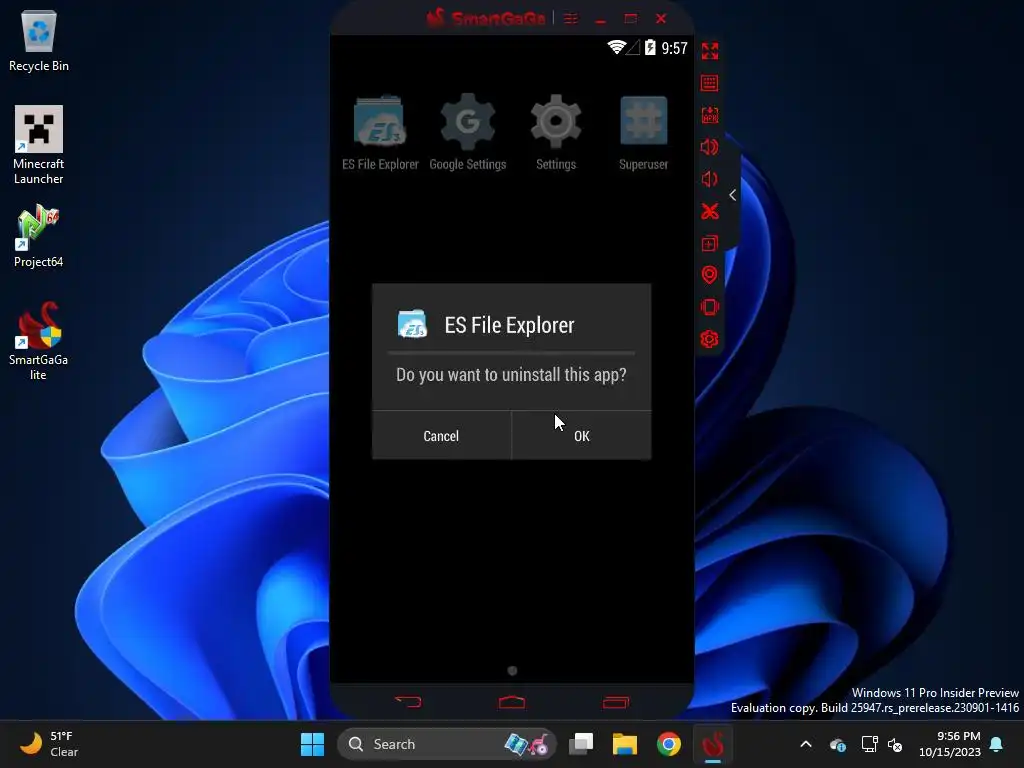The height and width of the screenshot is (768, 1024).
Task: Select SmartGaGa lite desktop shortcut
Action: point(39,341)
